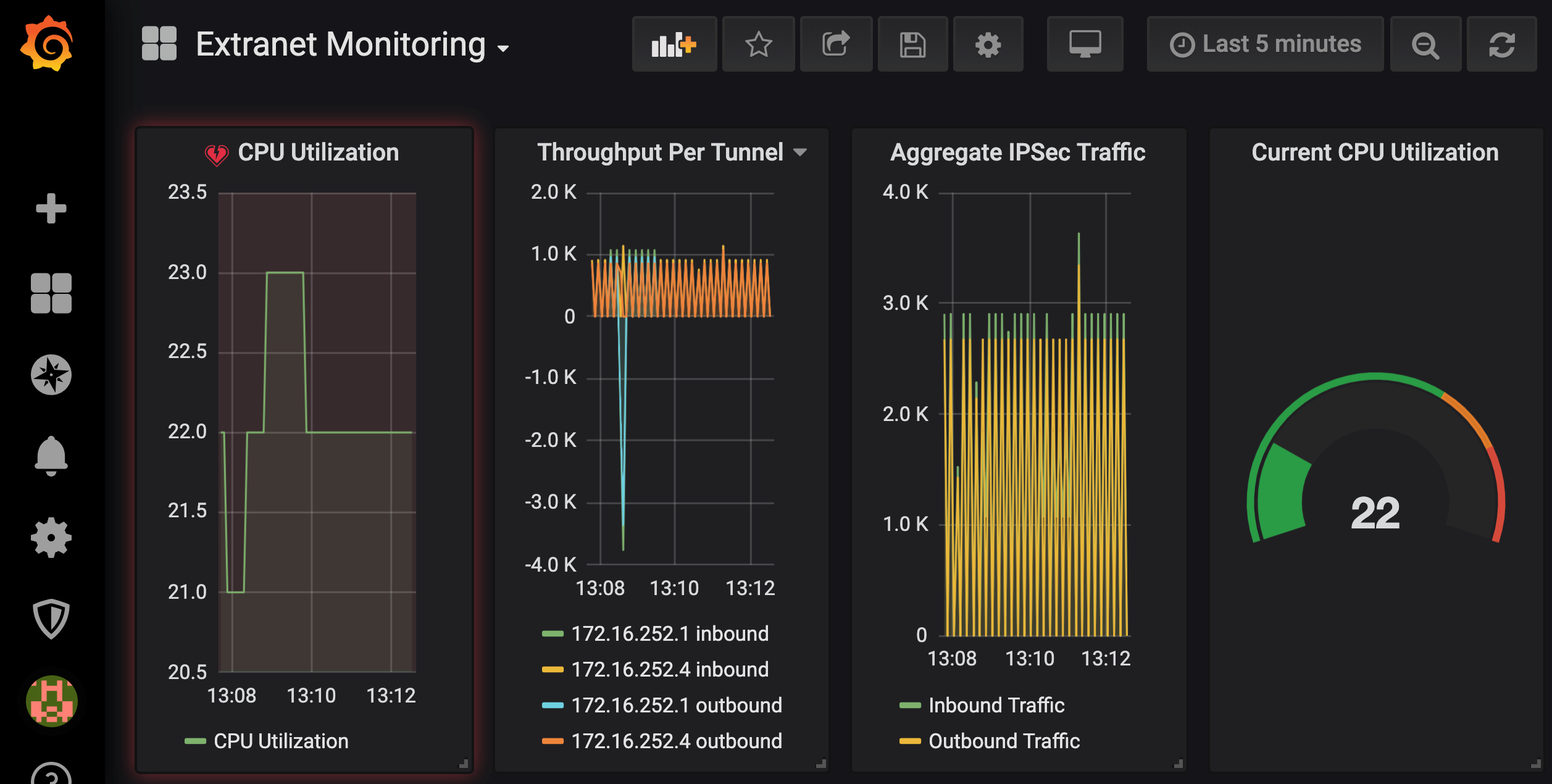Open Extranet Monitoring dashboard dropdown
The height and width of the screenshot is (784, 1552).
point(353,45)
